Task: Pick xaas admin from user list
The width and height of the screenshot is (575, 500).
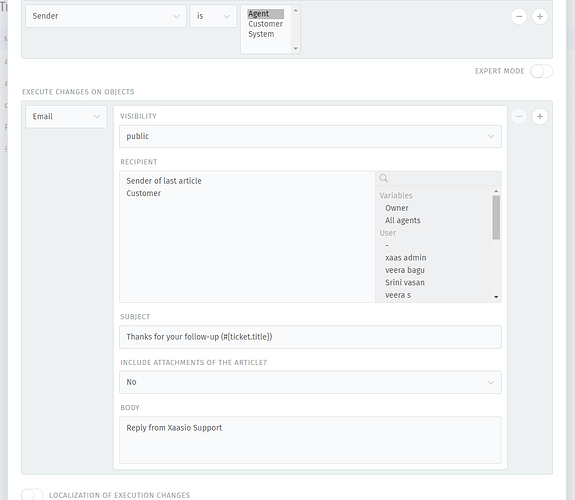Action: click(406, 258)
